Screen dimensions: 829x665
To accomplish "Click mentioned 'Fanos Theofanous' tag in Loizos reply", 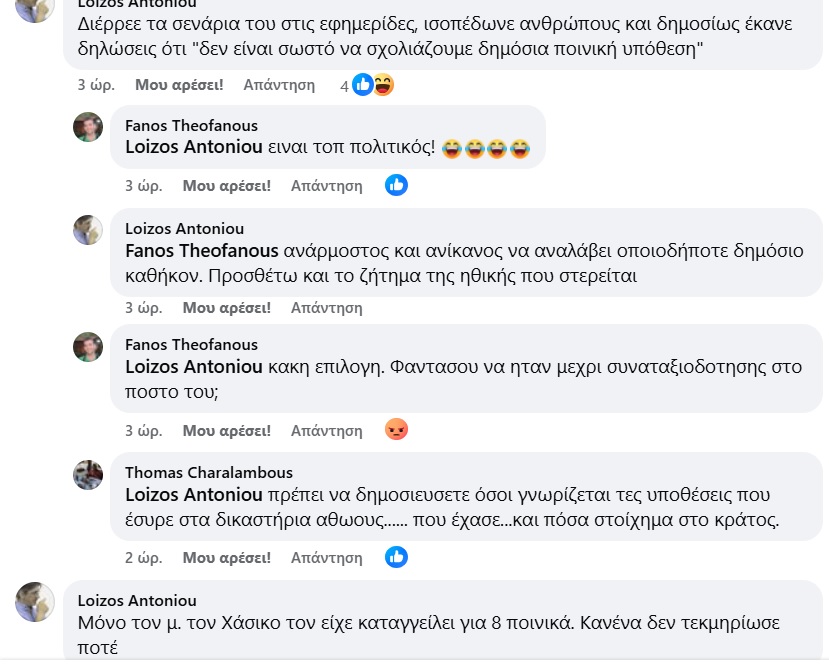I will pyautogui.click(x=192, y=251).
